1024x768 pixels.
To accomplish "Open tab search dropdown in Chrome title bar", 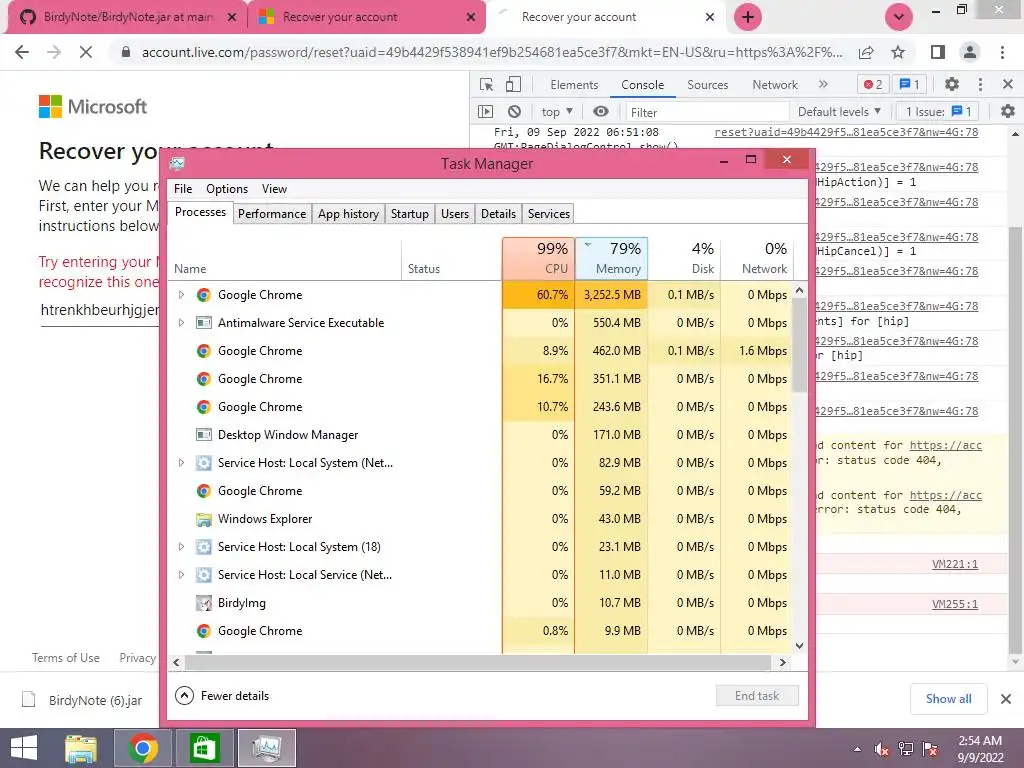I will [x=899, y=17].
